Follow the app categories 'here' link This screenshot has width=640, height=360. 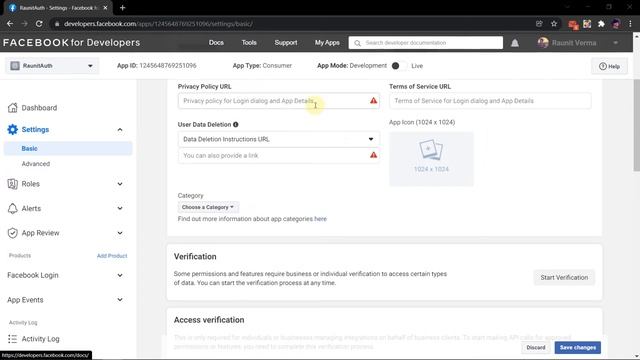320,219
